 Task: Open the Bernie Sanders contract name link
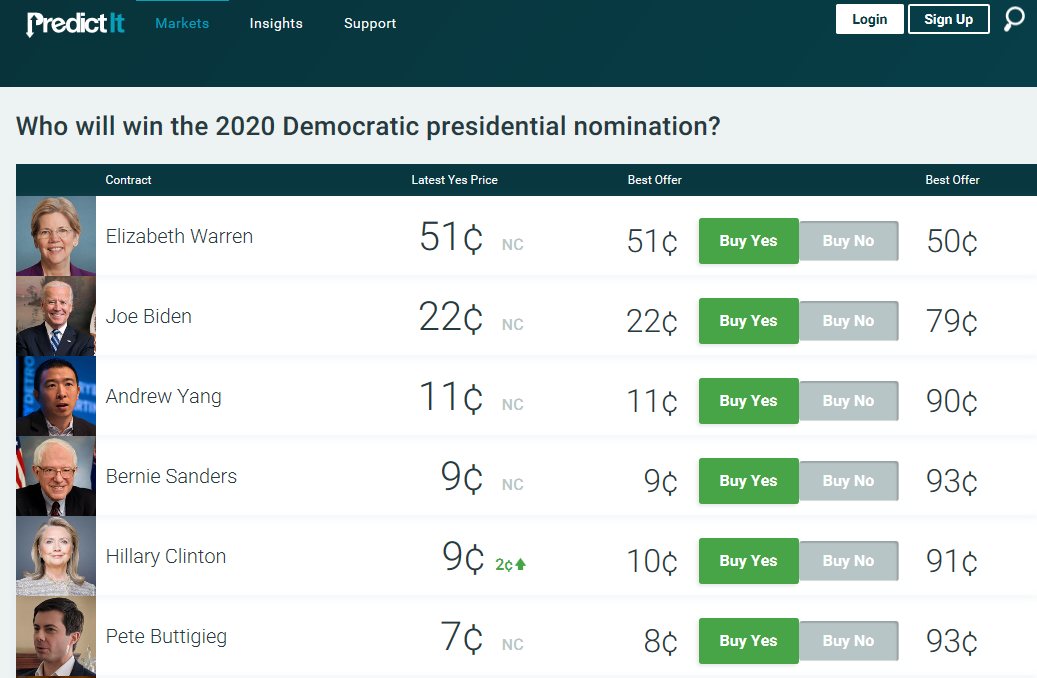click(x=171, y=476)
